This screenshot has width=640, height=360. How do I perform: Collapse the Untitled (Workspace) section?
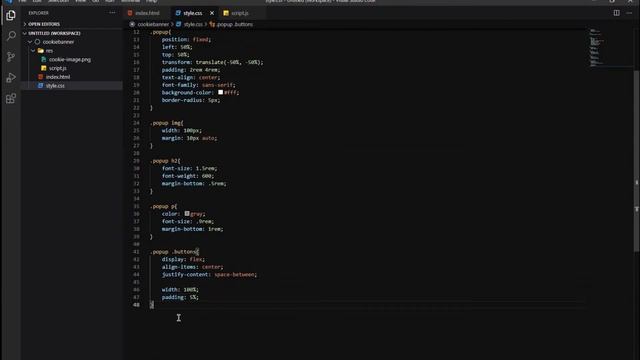(x=54, y=33)
